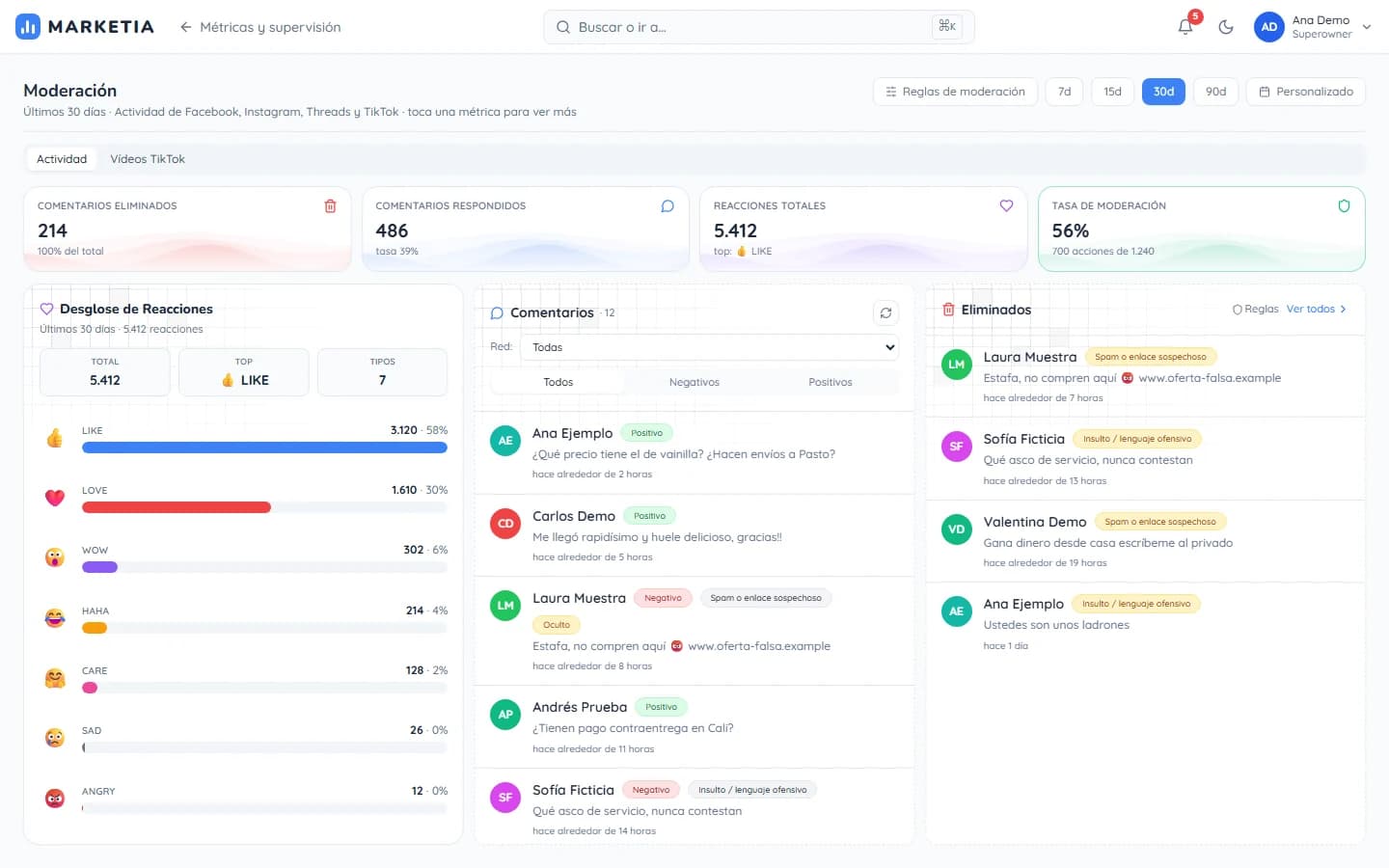Image resolution: width=1389 pixels, height=868 pixels.
Task: Click the CARE emoji in breakdown
Action: [55, 678]
